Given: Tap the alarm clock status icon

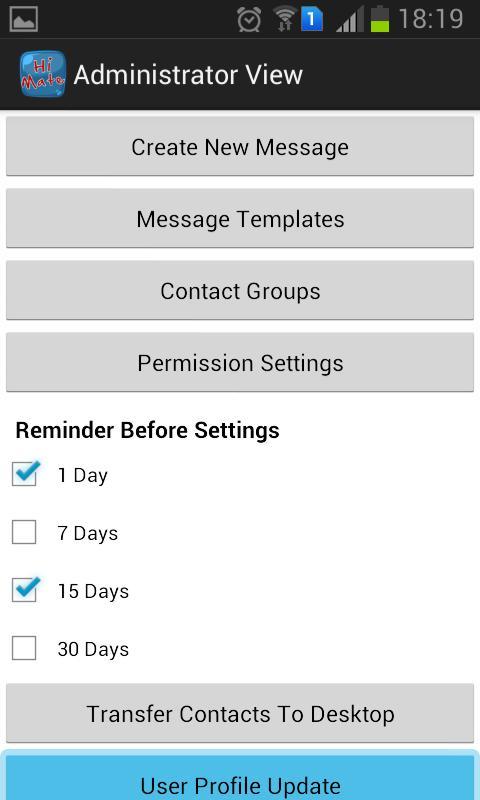Looking at the screenshot, I should (x=249, y=19).
